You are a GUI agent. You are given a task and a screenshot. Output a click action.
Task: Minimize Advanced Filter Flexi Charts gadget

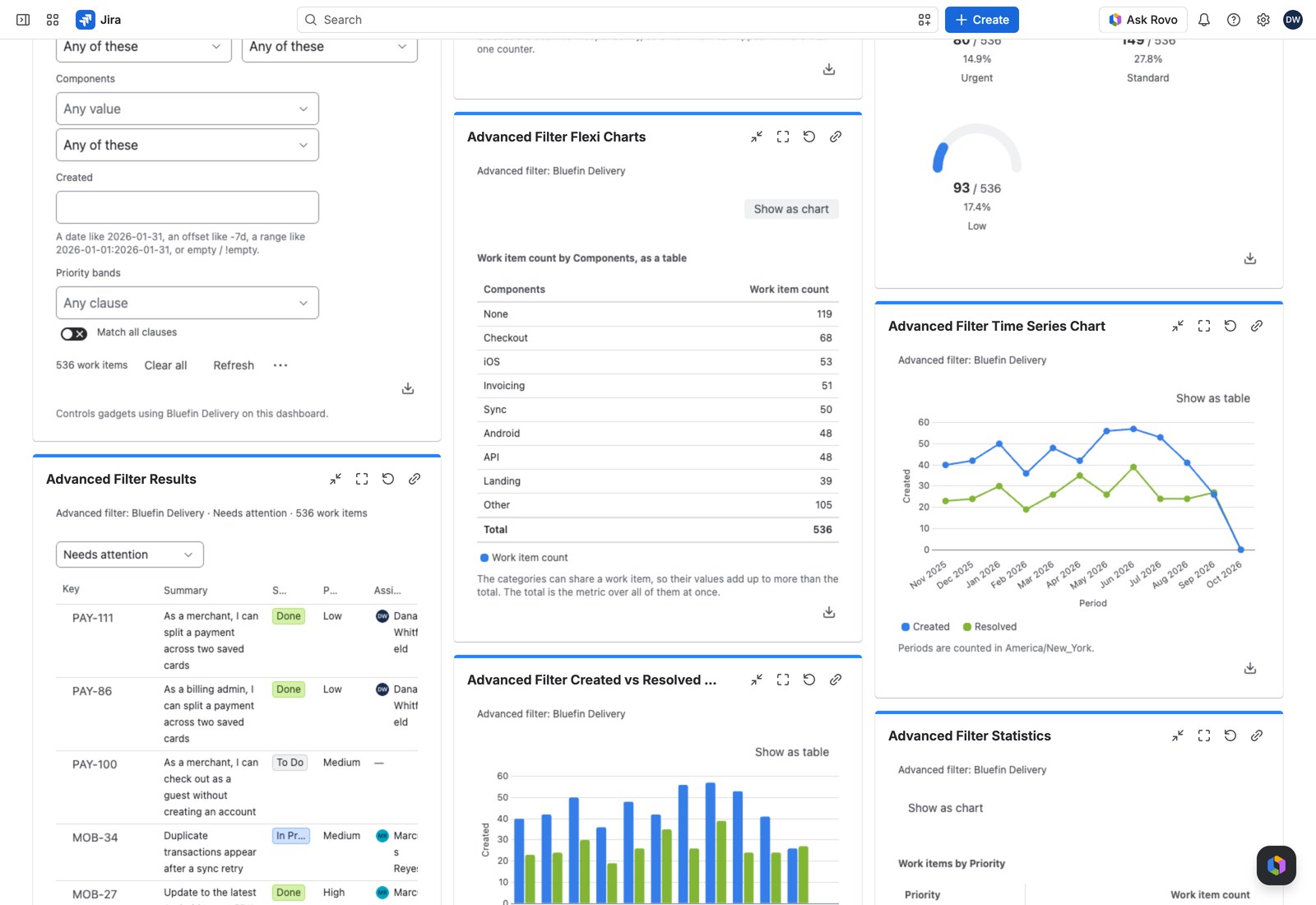[757, 137]
